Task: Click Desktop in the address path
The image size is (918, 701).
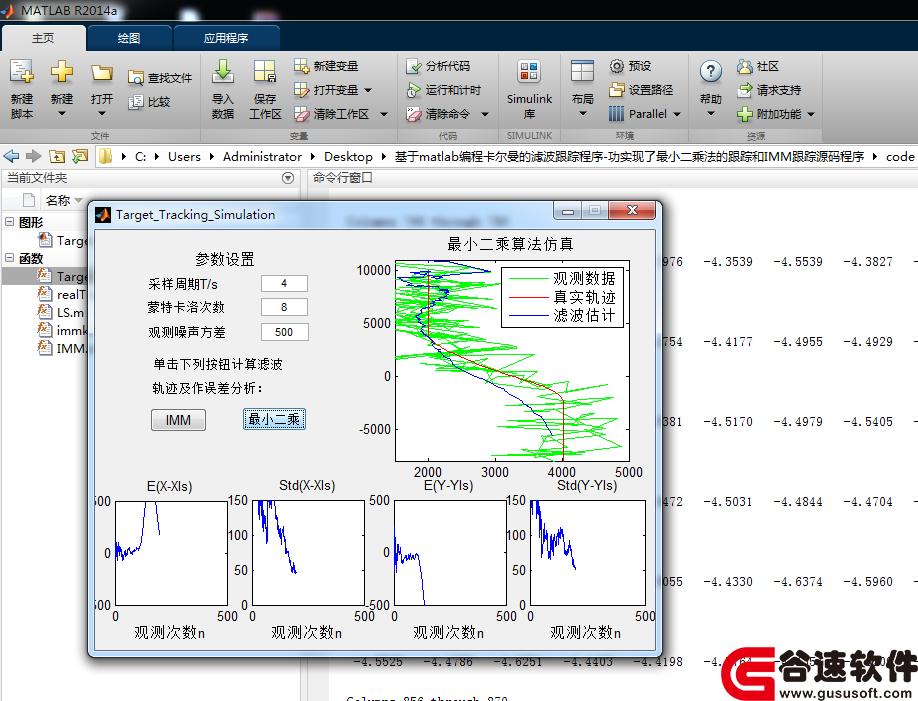Action: point(348,157)
